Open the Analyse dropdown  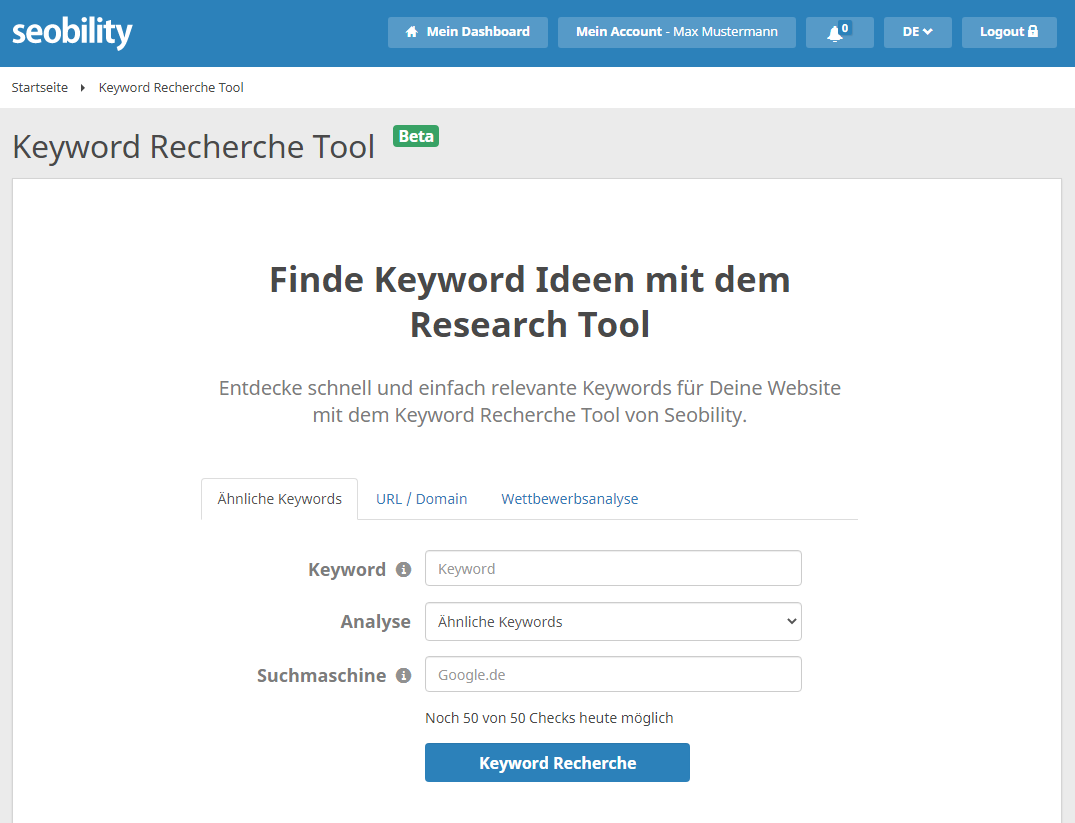tap(613, 621)
